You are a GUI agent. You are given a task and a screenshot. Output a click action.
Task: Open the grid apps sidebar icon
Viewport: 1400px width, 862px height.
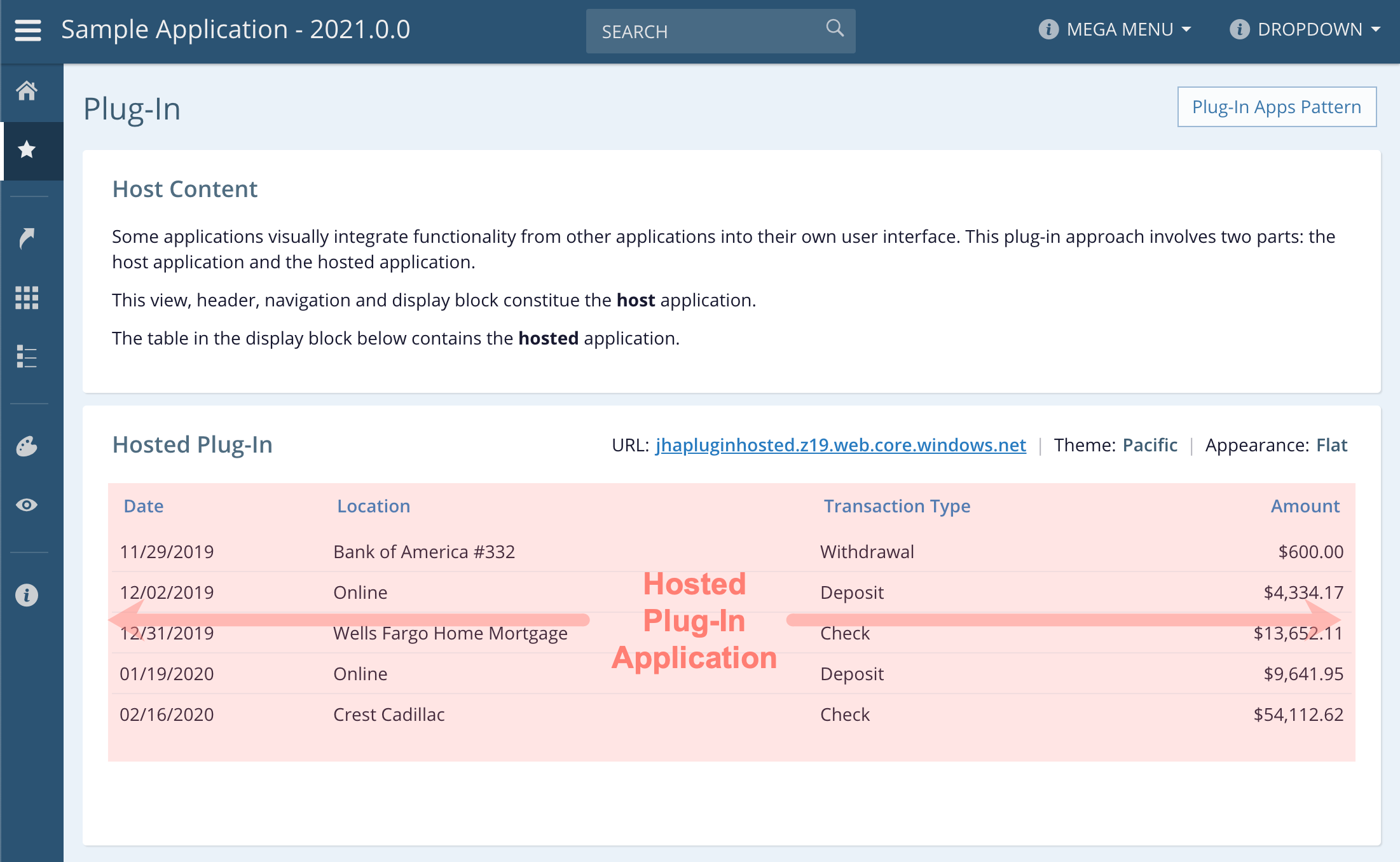pyautogui.click(x=27, y=298)
